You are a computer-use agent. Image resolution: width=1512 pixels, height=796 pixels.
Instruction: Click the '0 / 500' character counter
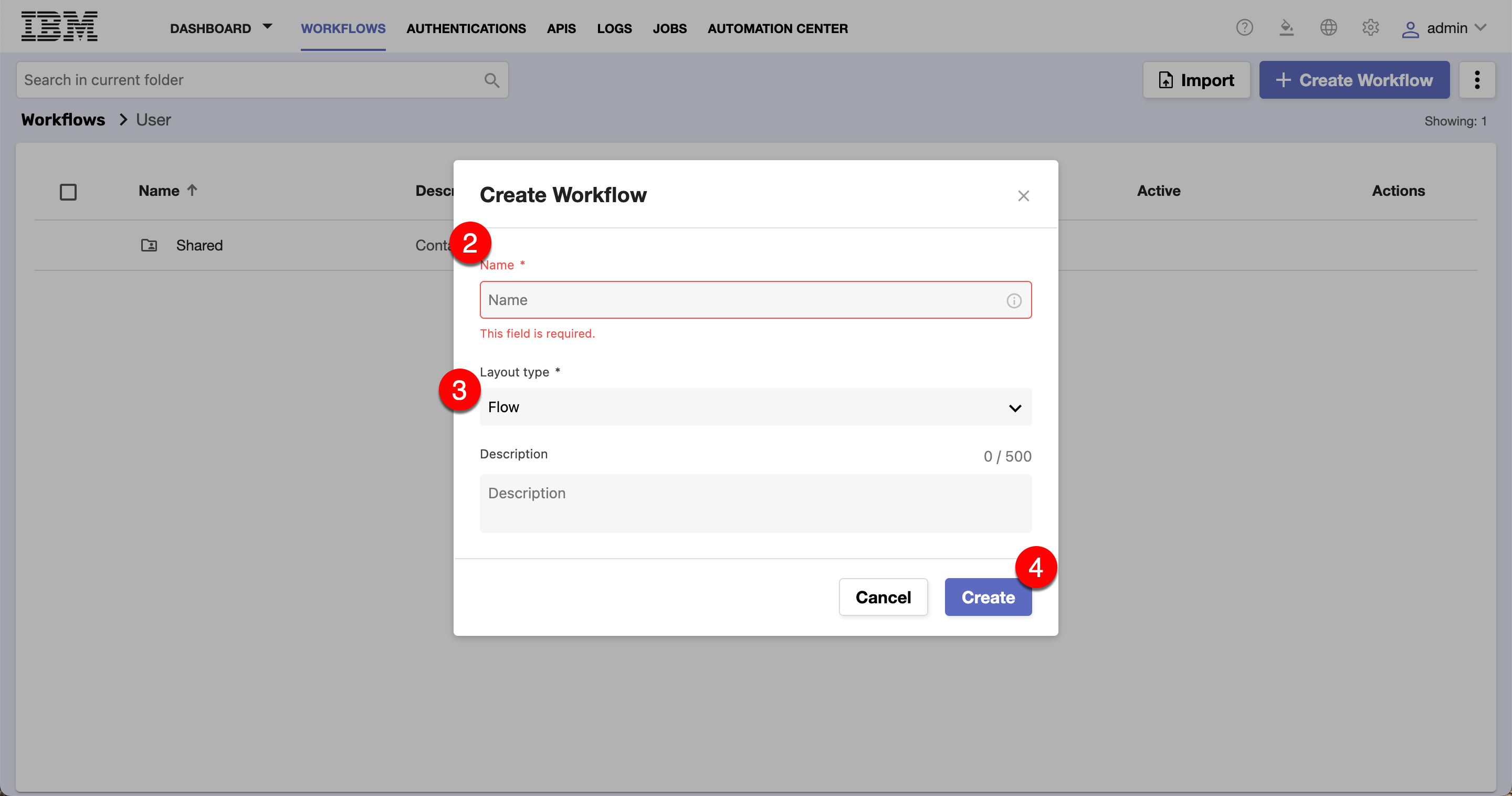coord(1007,456)
